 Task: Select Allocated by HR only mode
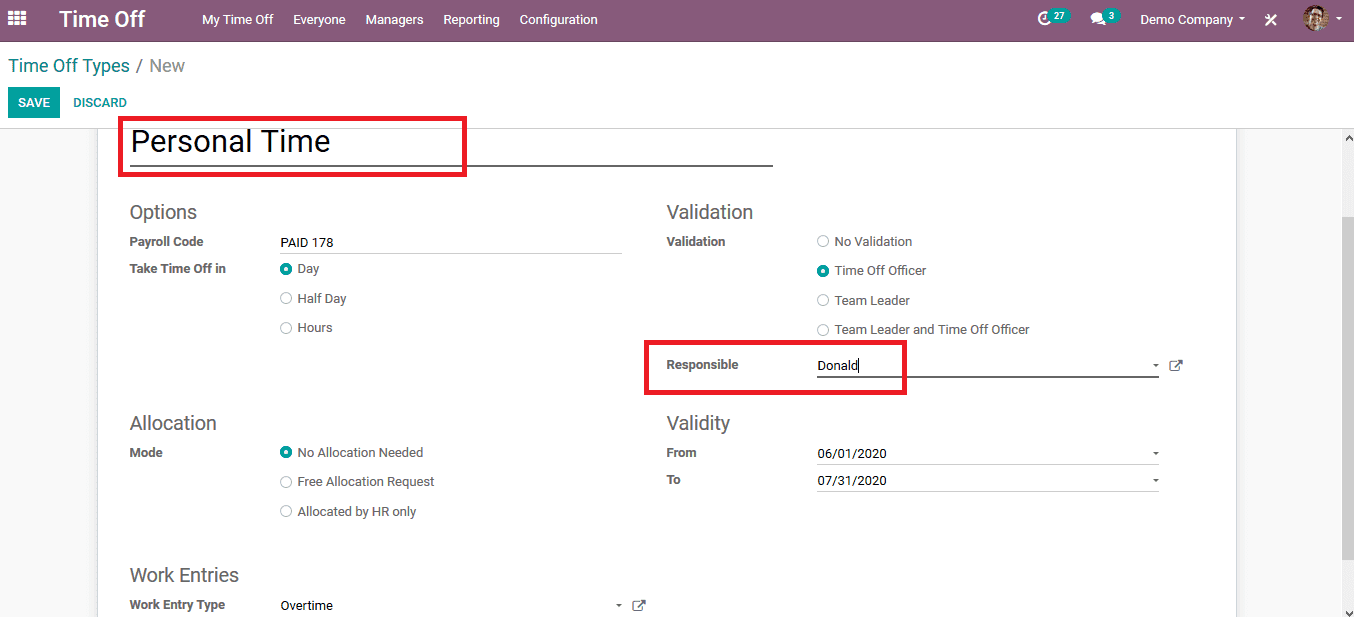pyautogui.click(x=286, y=512)
